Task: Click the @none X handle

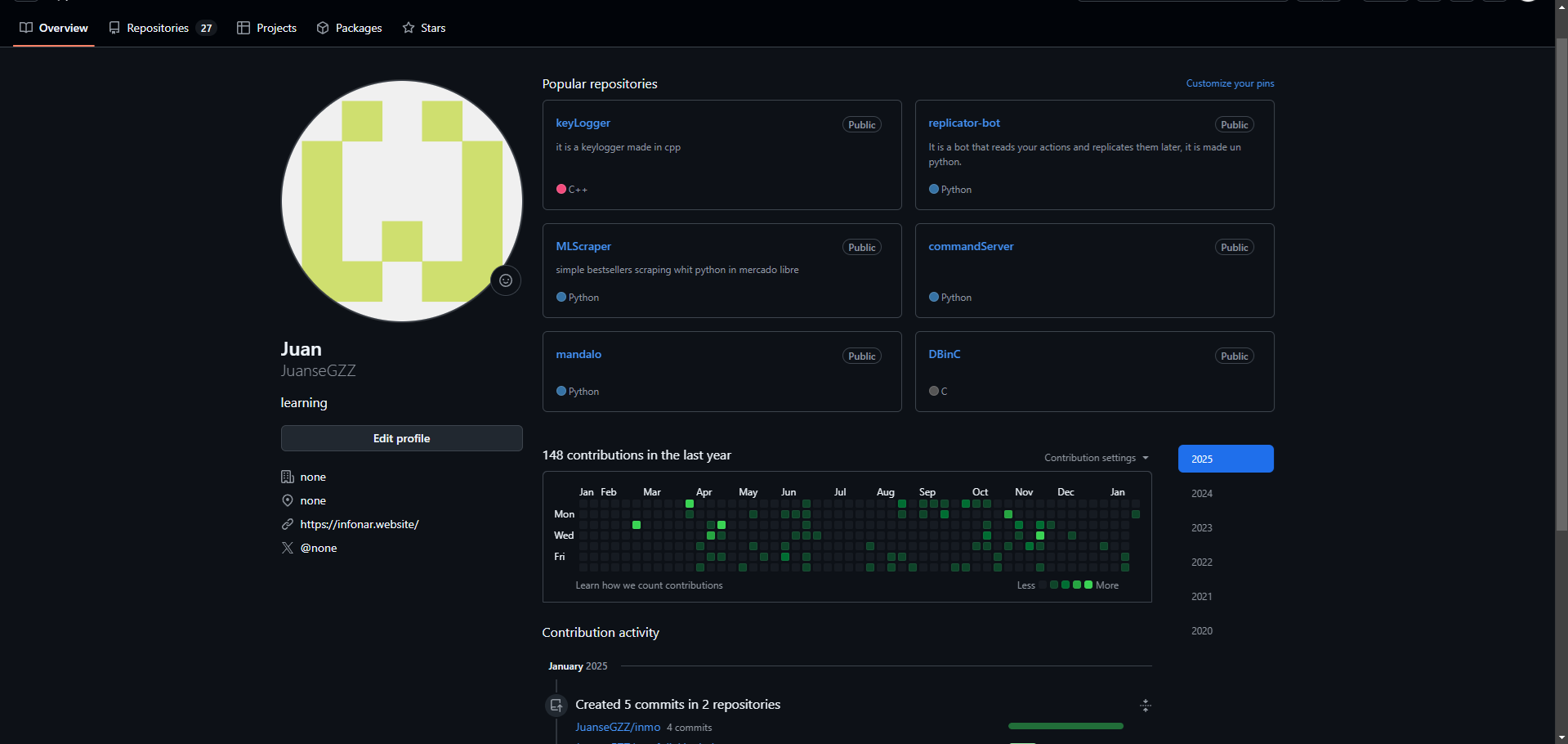Action: (319, 548)
